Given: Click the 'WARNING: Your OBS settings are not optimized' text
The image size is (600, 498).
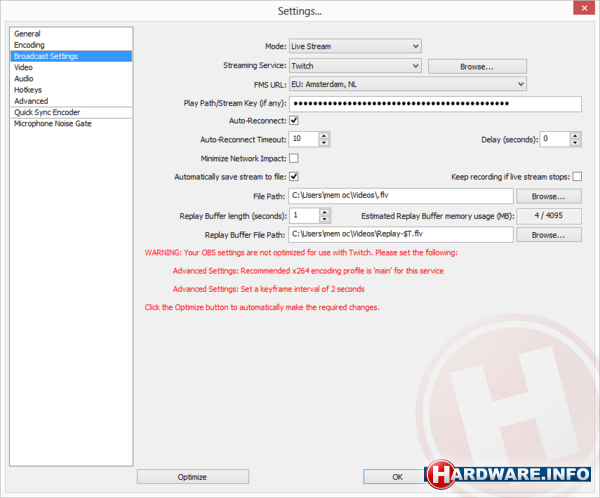Looking at the screenshot, I should point(301,253).
